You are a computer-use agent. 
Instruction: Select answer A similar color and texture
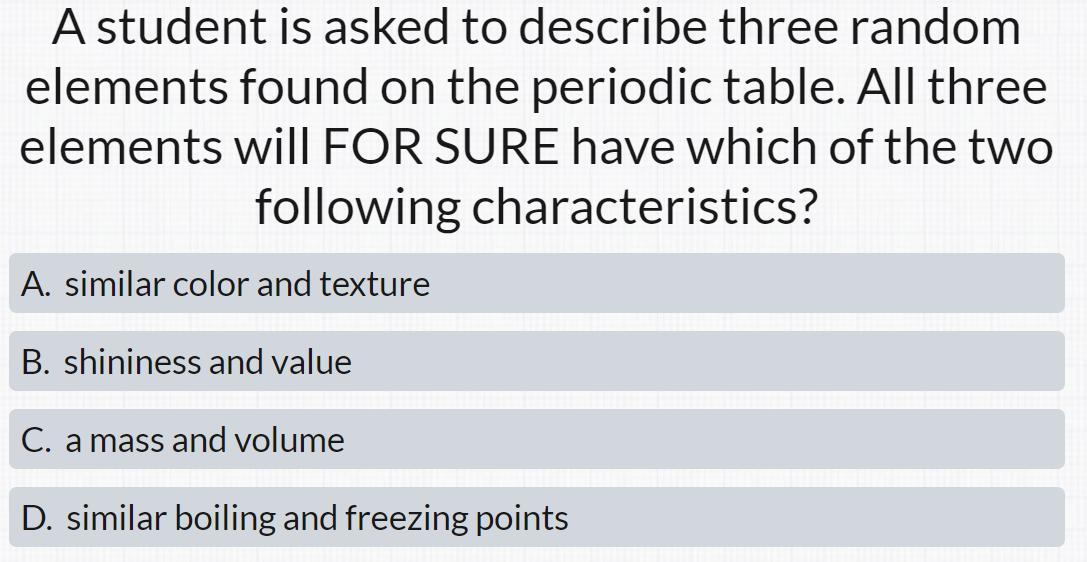tap(536, 284)
